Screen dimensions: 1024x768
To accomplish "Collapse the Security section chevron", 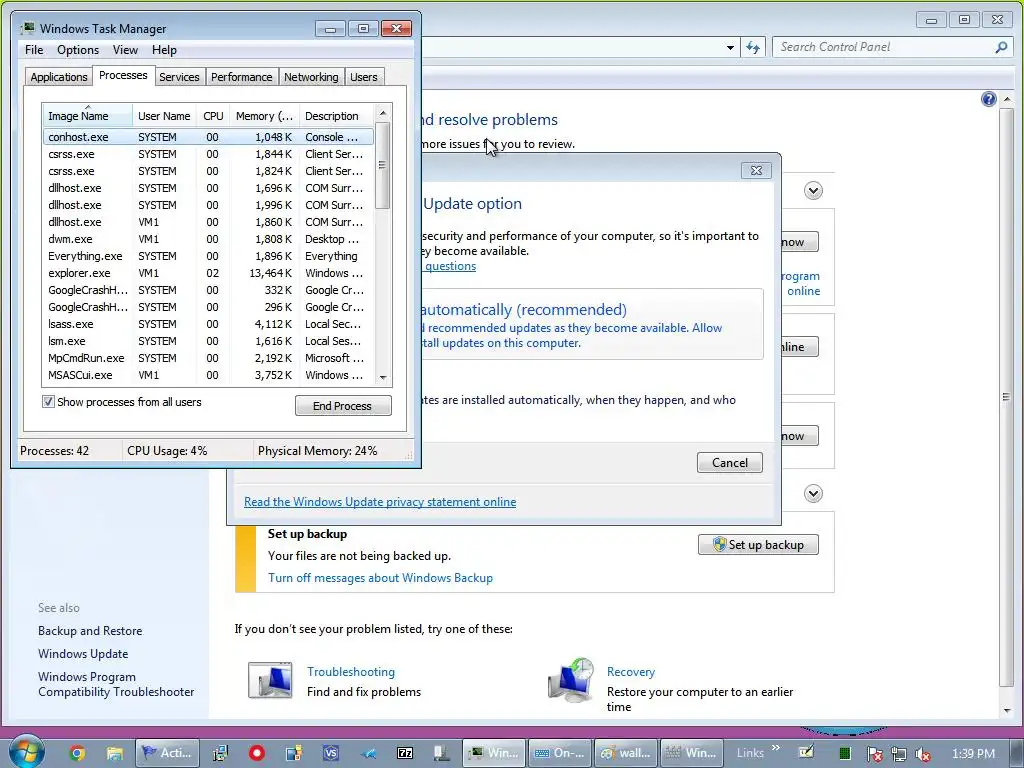I will click(813, 191).
